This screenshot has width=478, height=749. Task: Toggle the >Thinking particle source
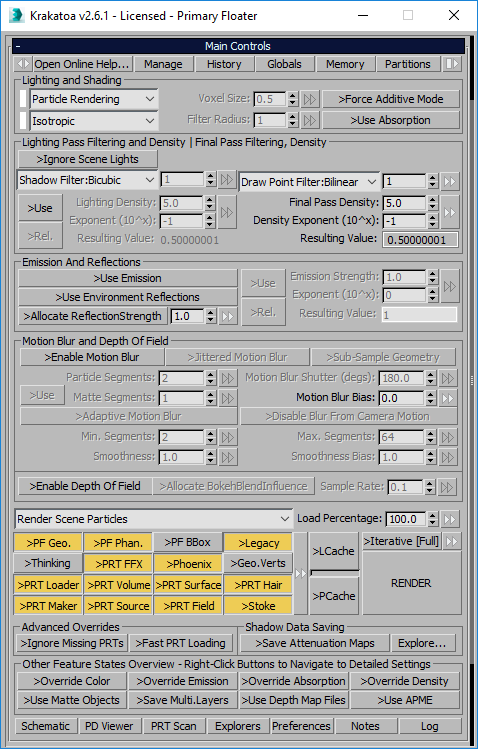pos(48,563)
